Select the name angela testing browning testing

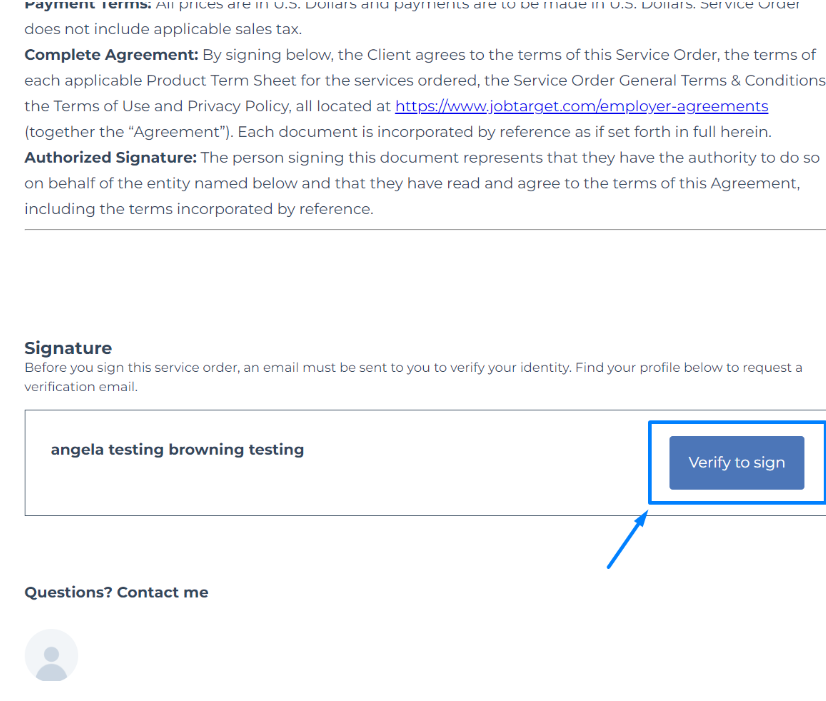pyautogui.click(x=177, y=449)
